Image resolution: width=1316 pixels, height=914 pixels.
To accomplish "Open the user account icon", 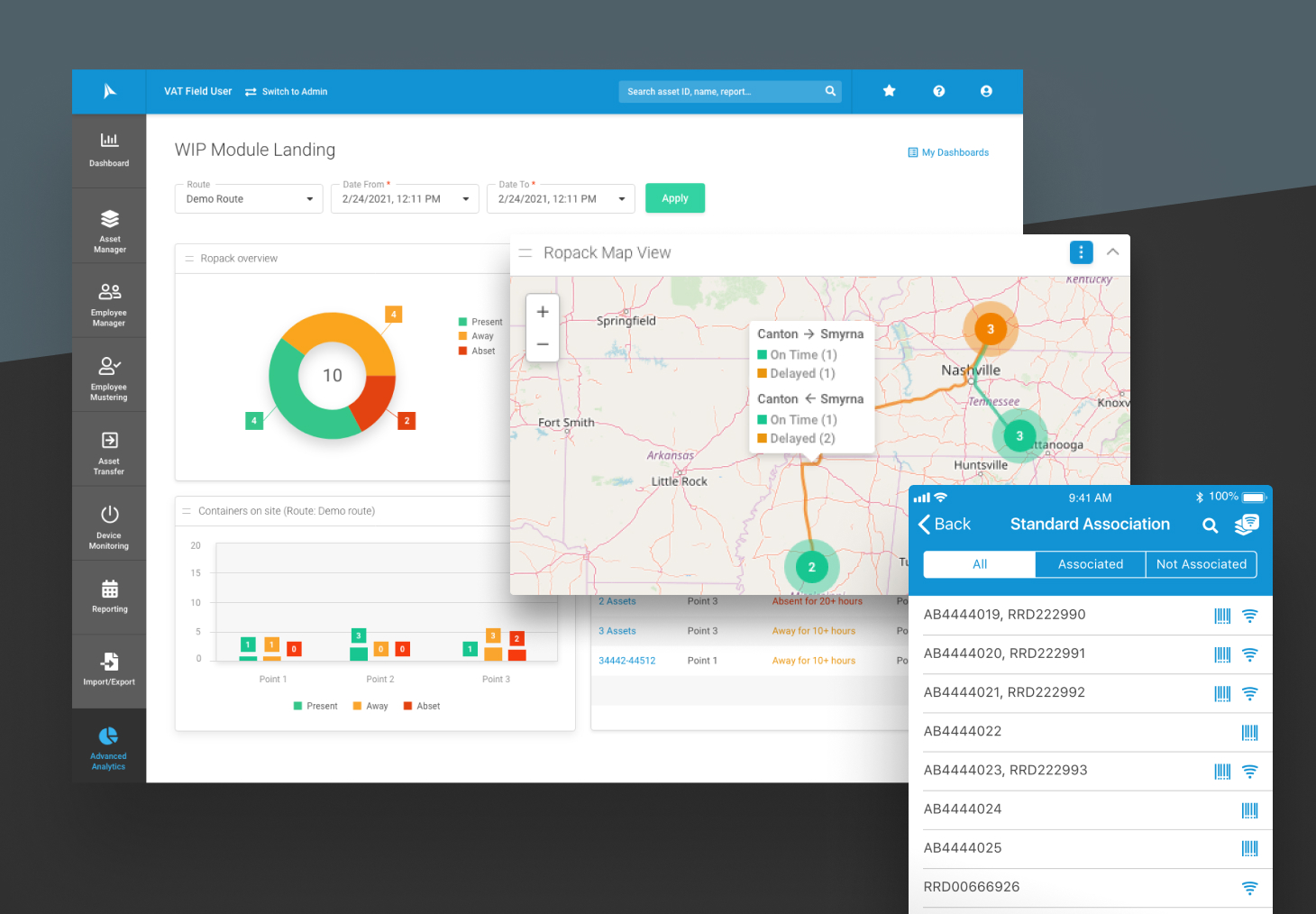I will 986,91.
